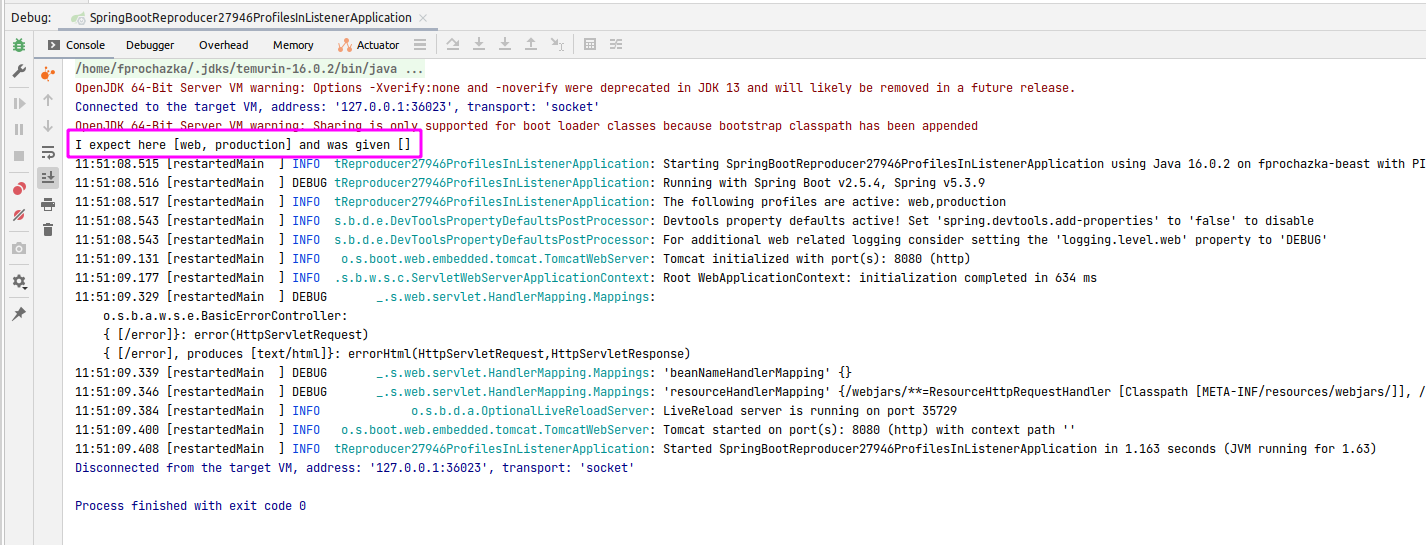Image resolution: width=1426 pixels, height=545 pixels.
Task: Click the Step Out up-arrow icon
Action: point(531,44)
